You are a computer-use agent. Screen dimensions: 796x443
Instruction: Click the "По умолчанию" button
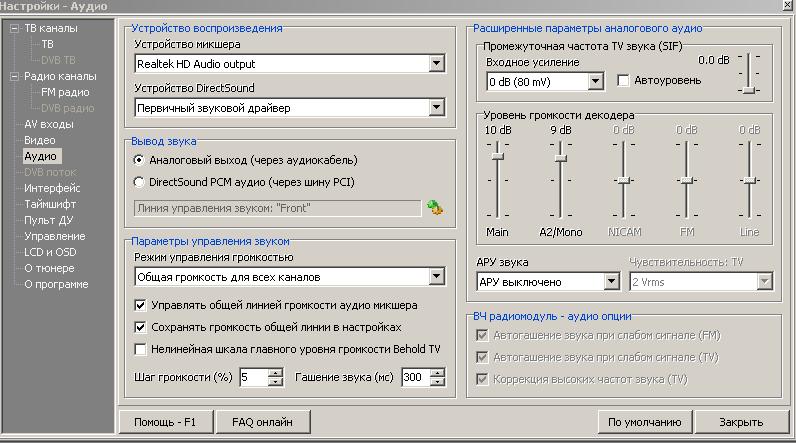pos(644,422)
